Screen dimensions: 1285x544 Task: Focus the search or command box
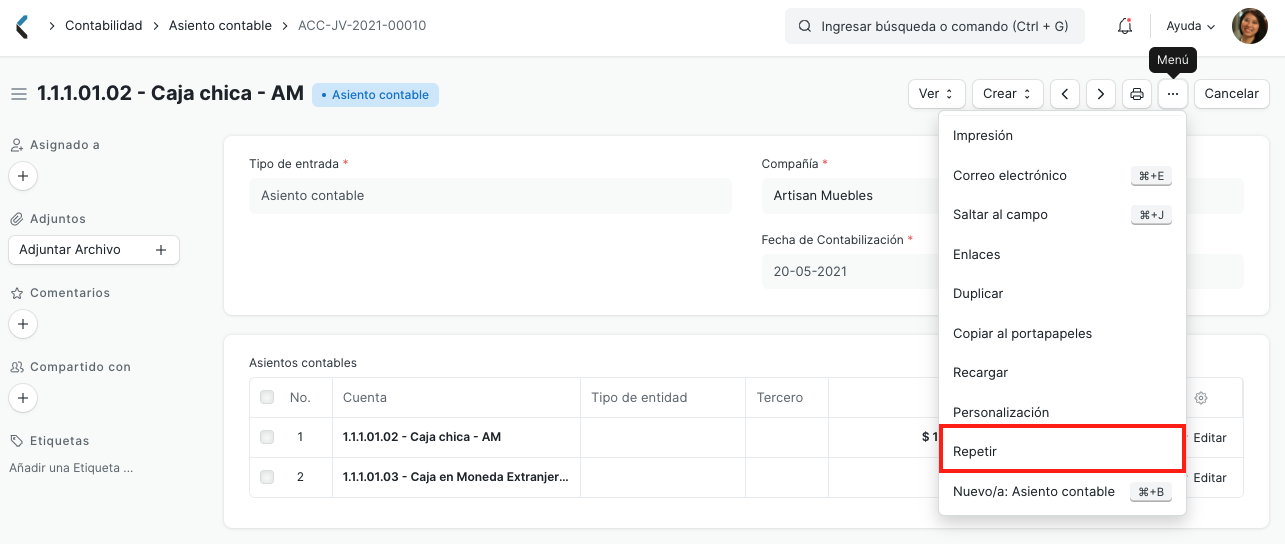(935, 26)
